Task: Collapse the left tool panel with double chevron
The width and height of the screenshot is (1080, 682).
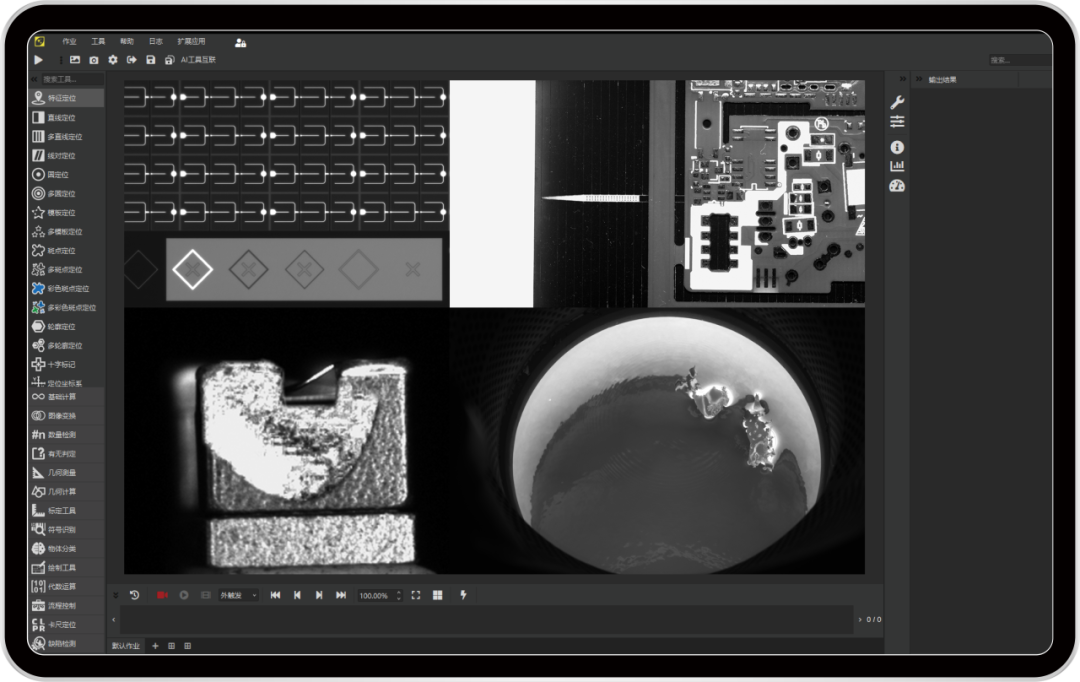Action: [x=34, y=79]
